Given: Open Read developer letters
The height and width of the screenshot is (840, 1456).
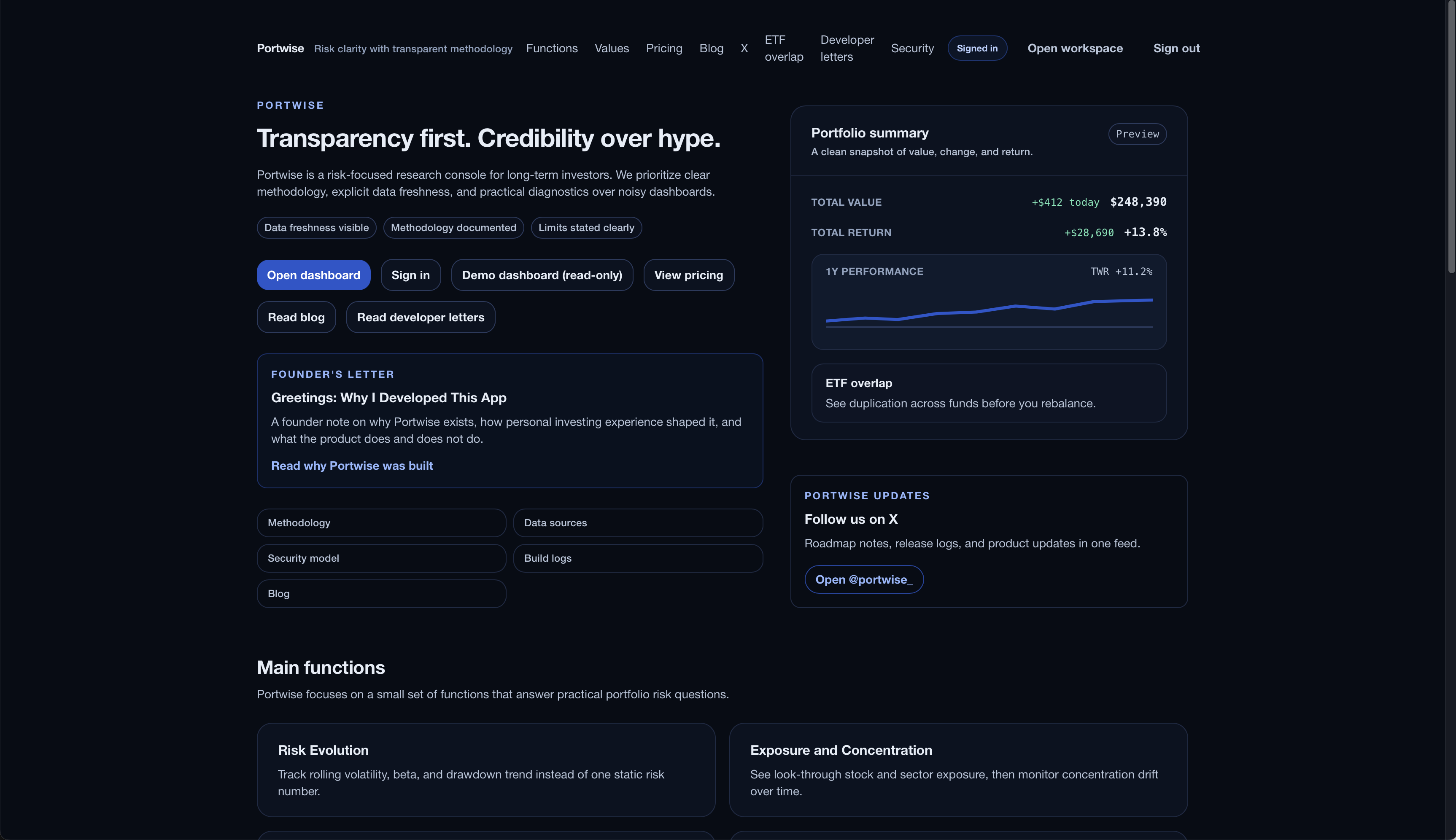Looking at the screenshot, I should [x=420, y=317].
